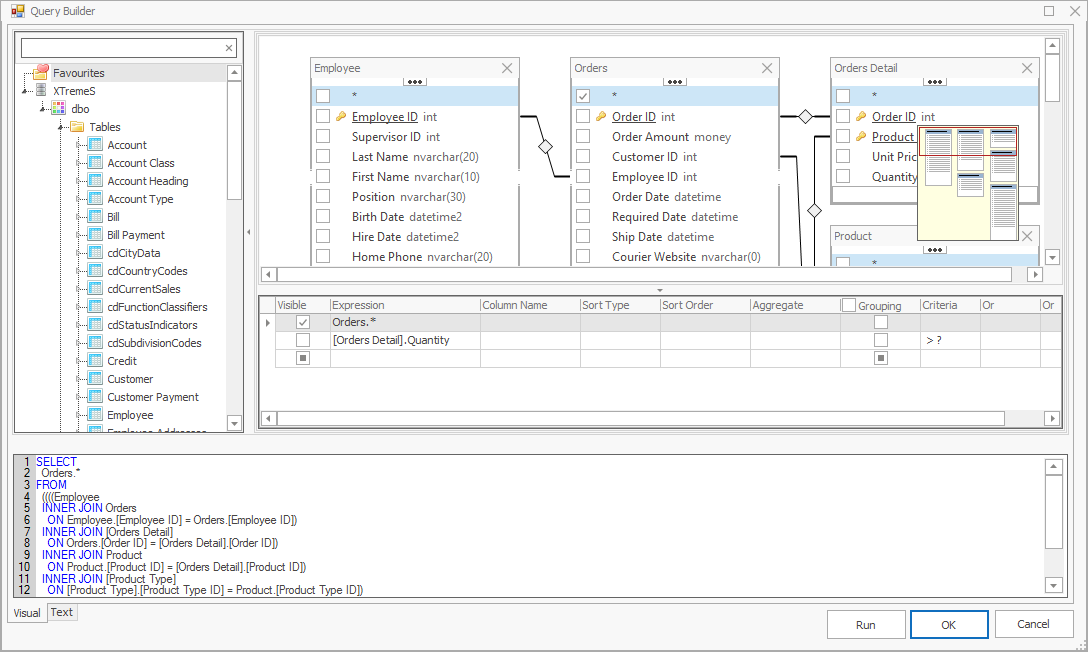The image size is (1088, 652).
Task: Click the Order ID link in Orders Detail
Action: tap(894, 117)
